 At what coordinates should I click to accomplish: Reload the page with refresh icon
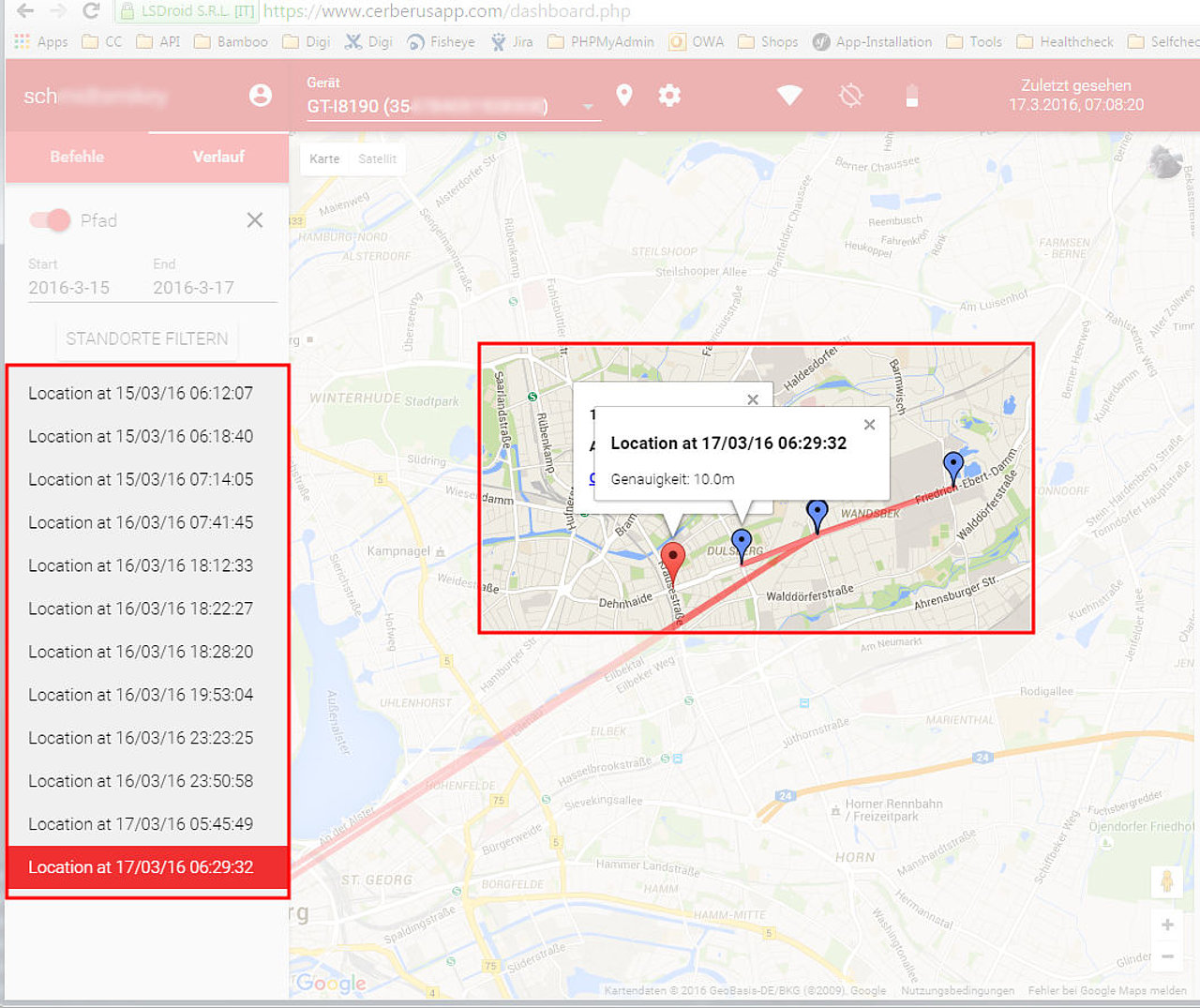coord(91,11)
